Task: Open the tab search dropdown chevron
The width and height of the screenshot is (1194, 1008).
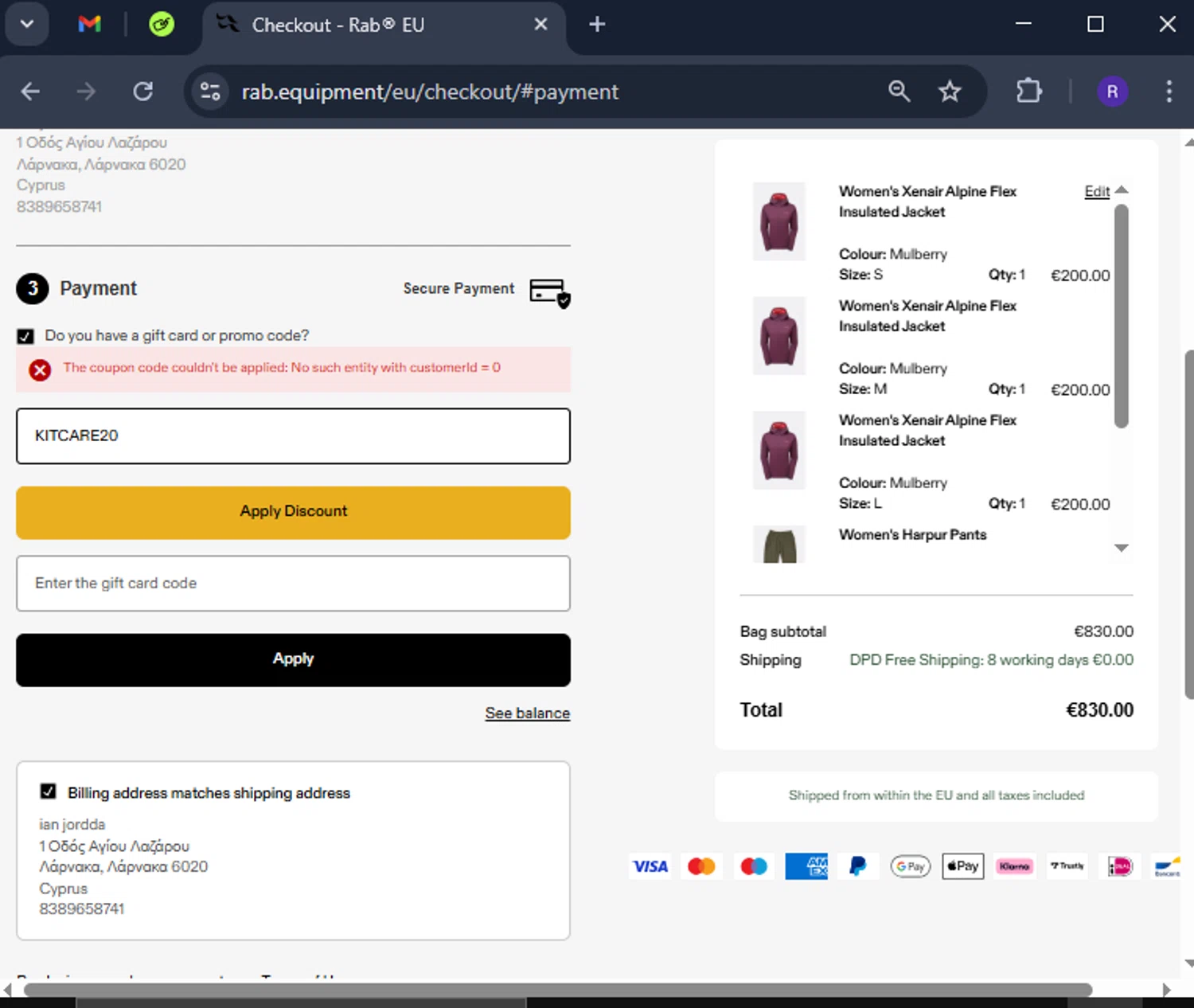Action: click(x=27, y=24)
